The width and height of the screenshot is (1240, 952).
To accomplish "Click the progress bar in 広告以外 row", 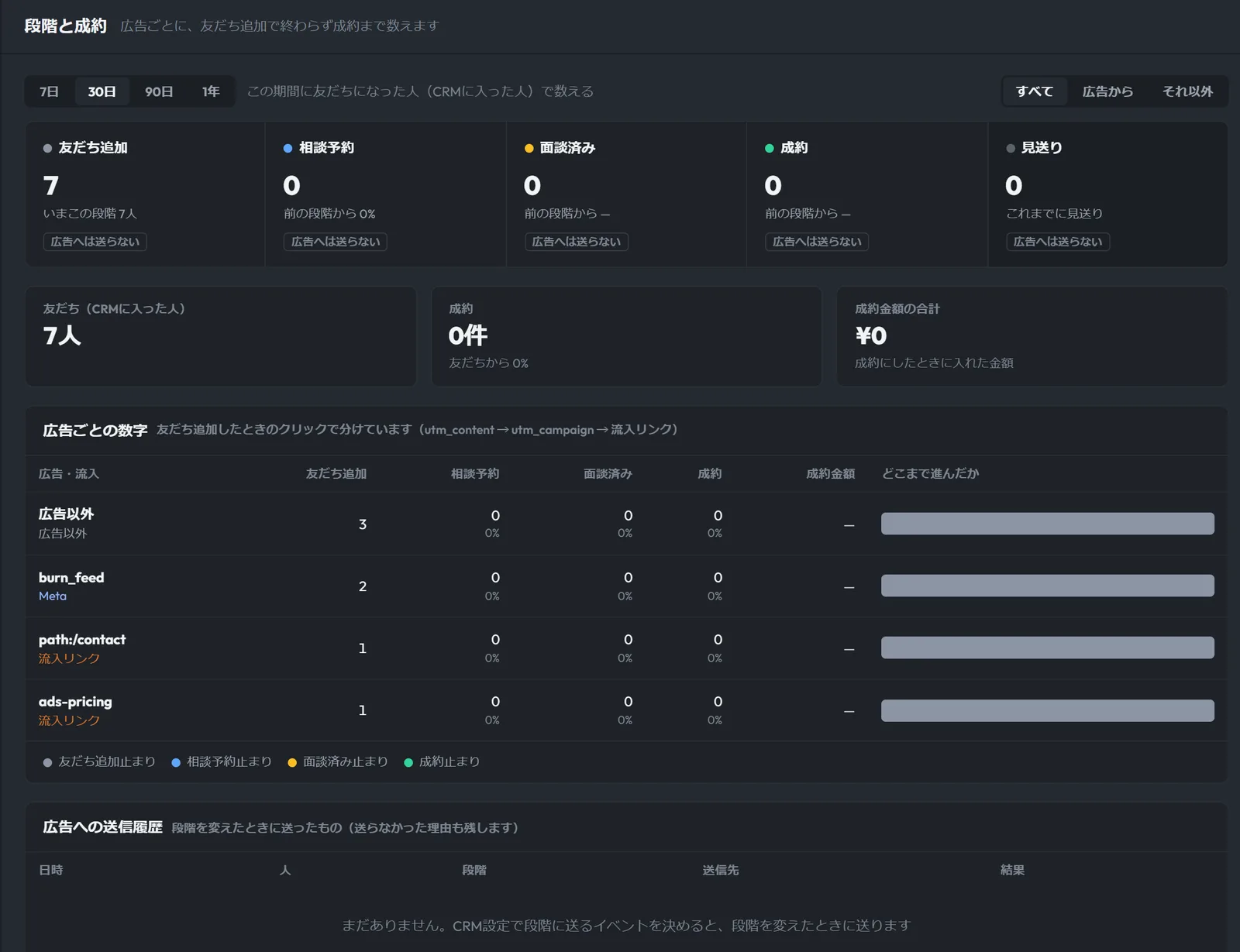I will [x=1048, y=524].
